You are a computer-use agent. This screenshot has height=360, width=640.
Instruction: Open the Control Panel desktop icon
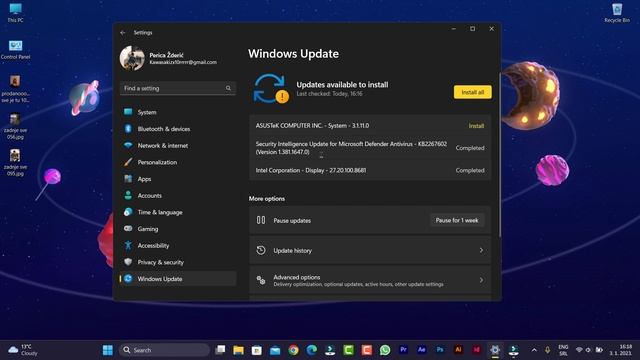tap(16, 50)
